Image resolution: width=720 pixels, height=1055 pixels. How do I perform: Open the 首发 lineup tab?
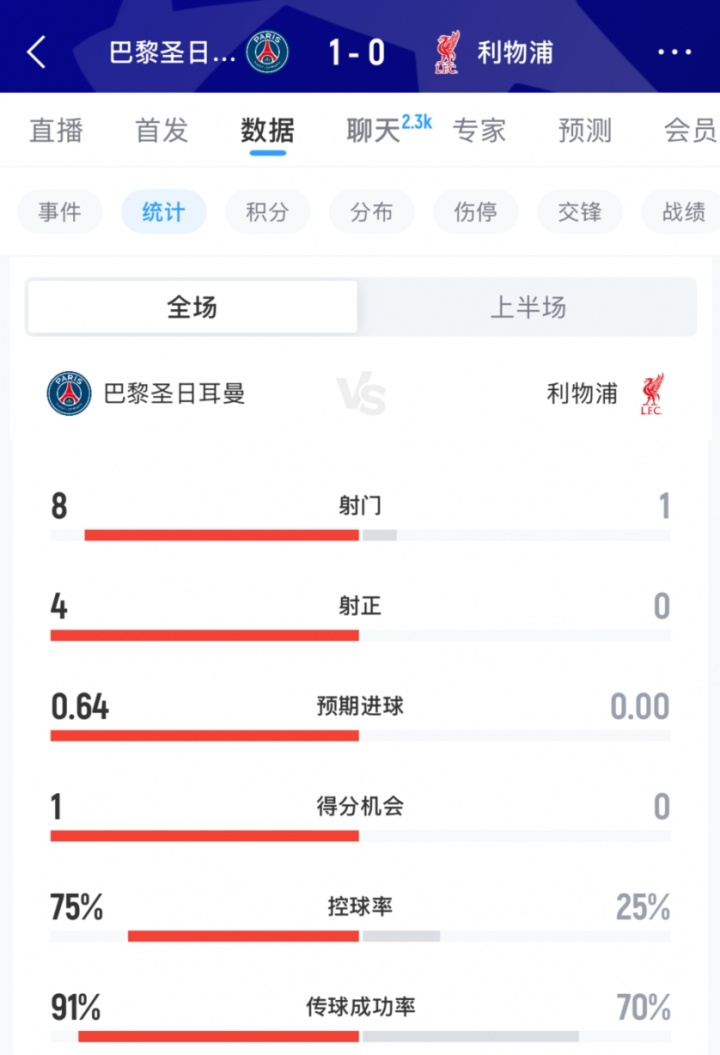162,131
